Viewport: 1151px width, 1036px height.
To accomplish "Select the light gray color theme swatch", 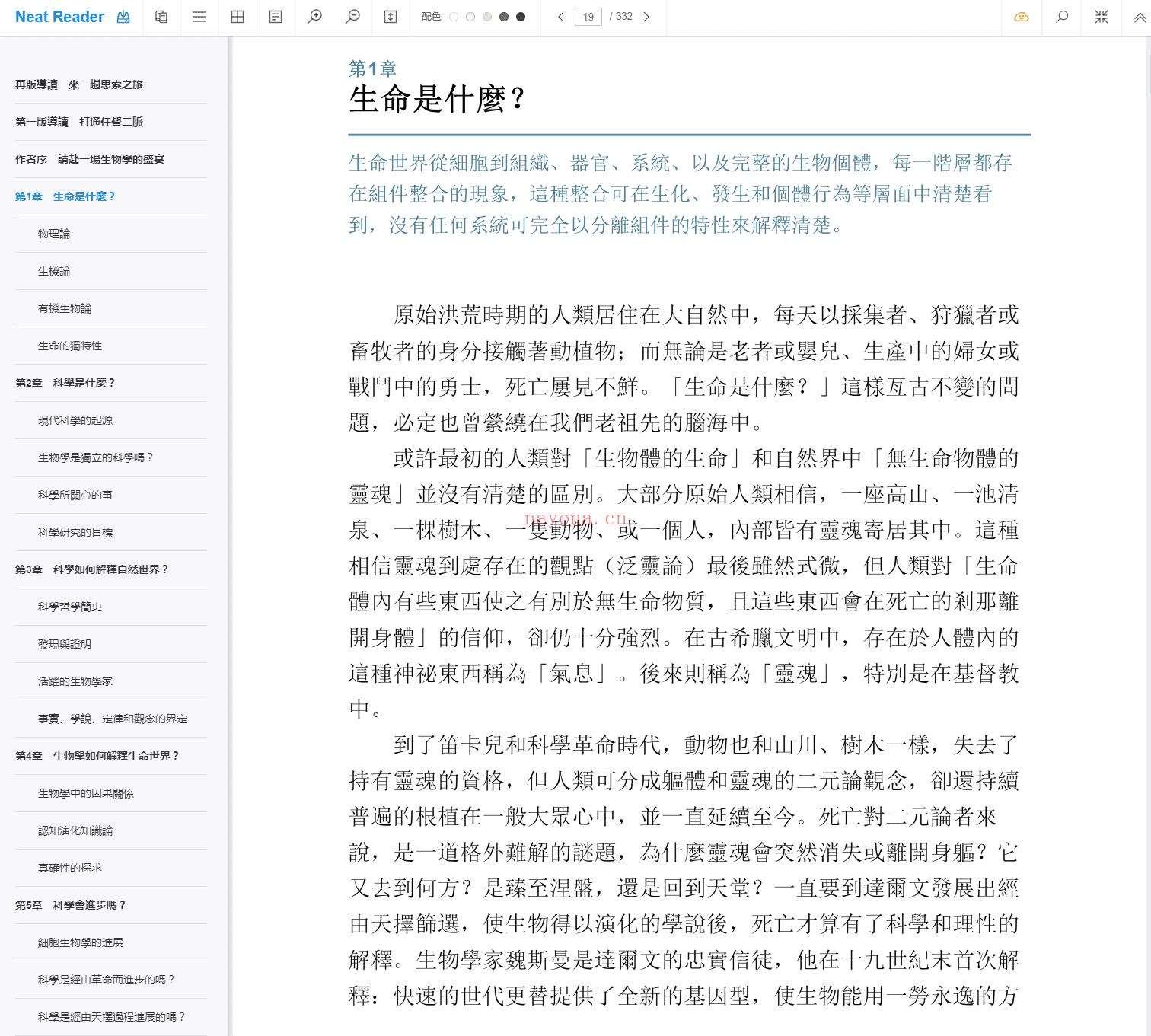I will click(487, 17).
